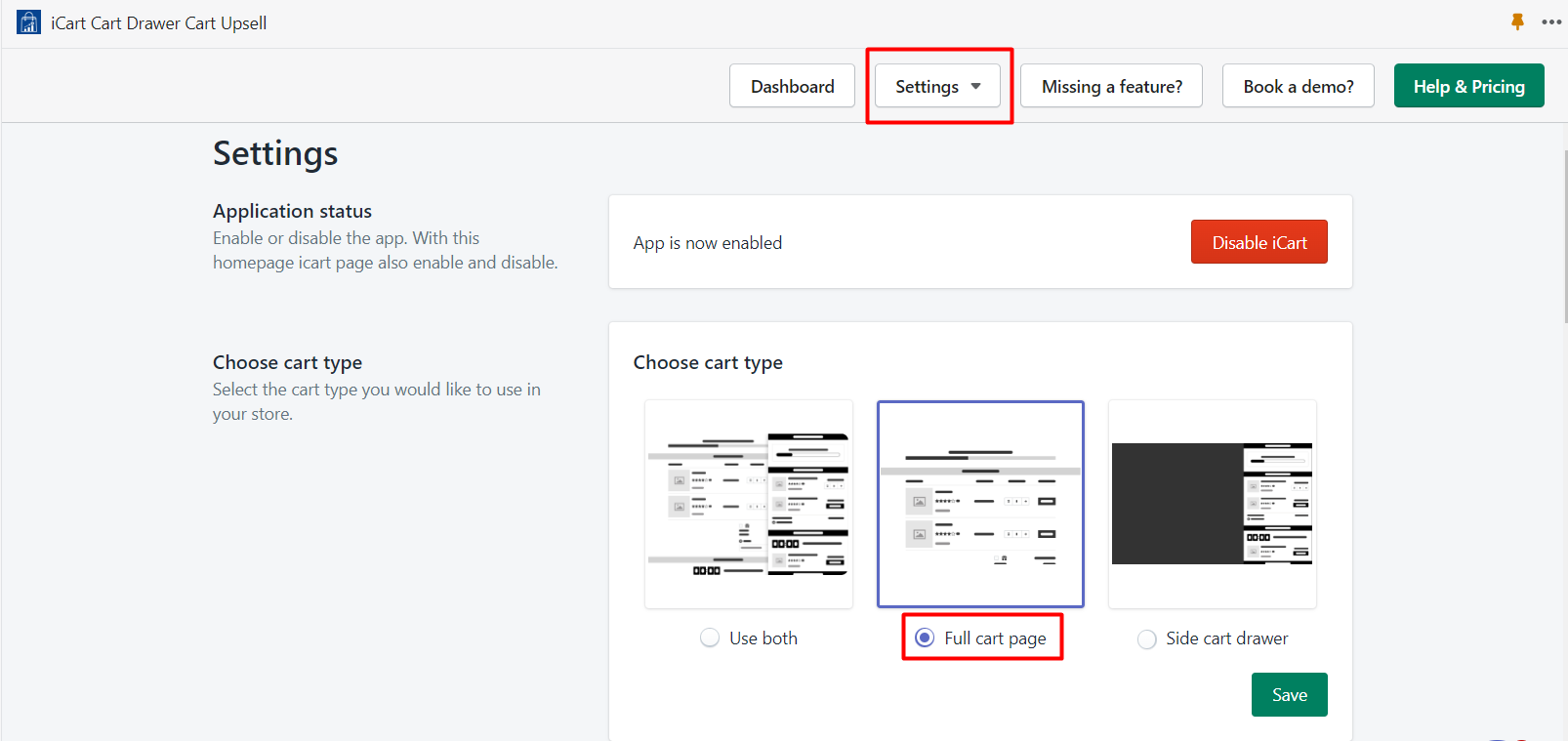This screenshot has width=1568, height=741.
Task: Choose the Side cart drawer radio option
Action: click(1147, 638)
